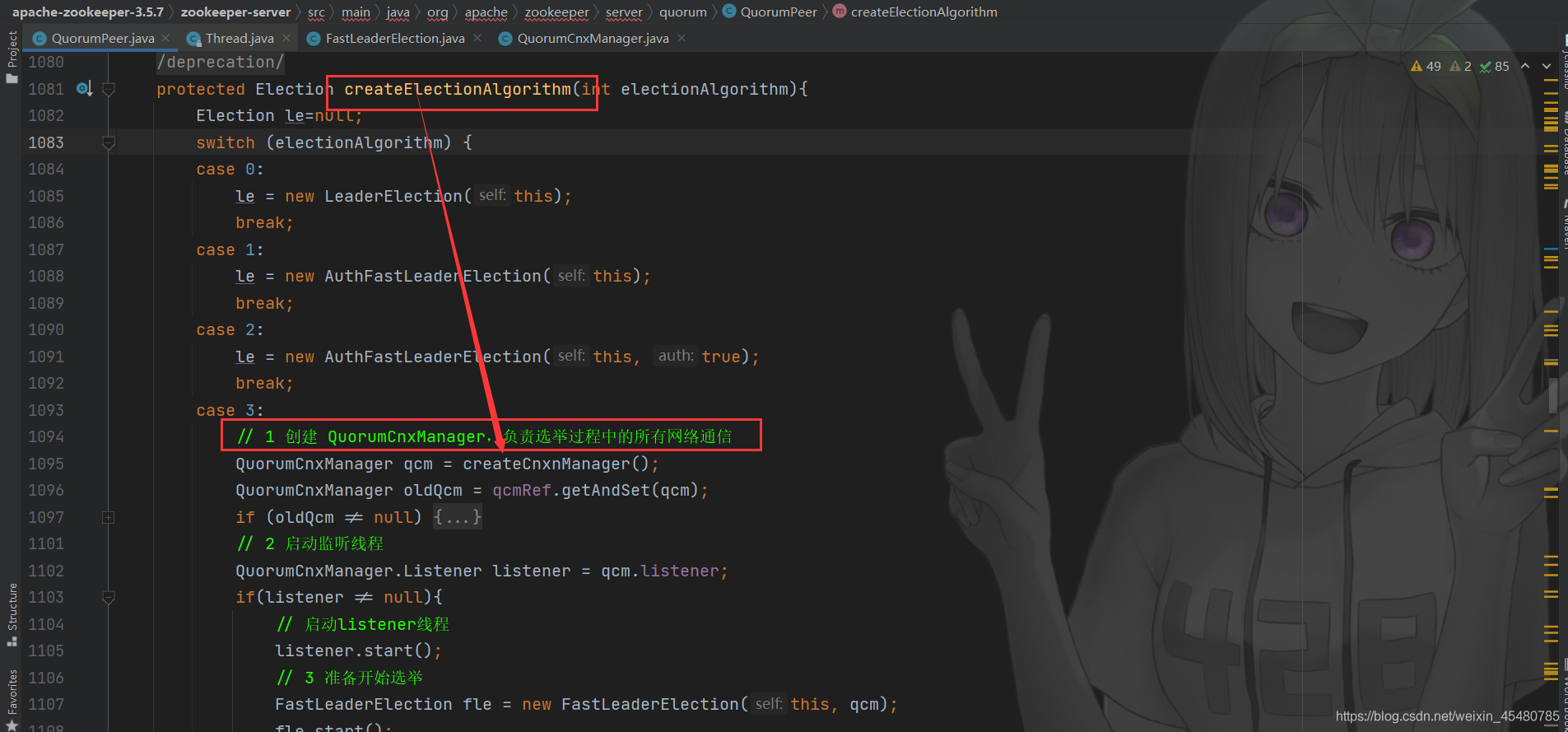Collapse the if(listener) block at line 1103
The width and height of the screenshot is (1568, 732).
point(108,597)
